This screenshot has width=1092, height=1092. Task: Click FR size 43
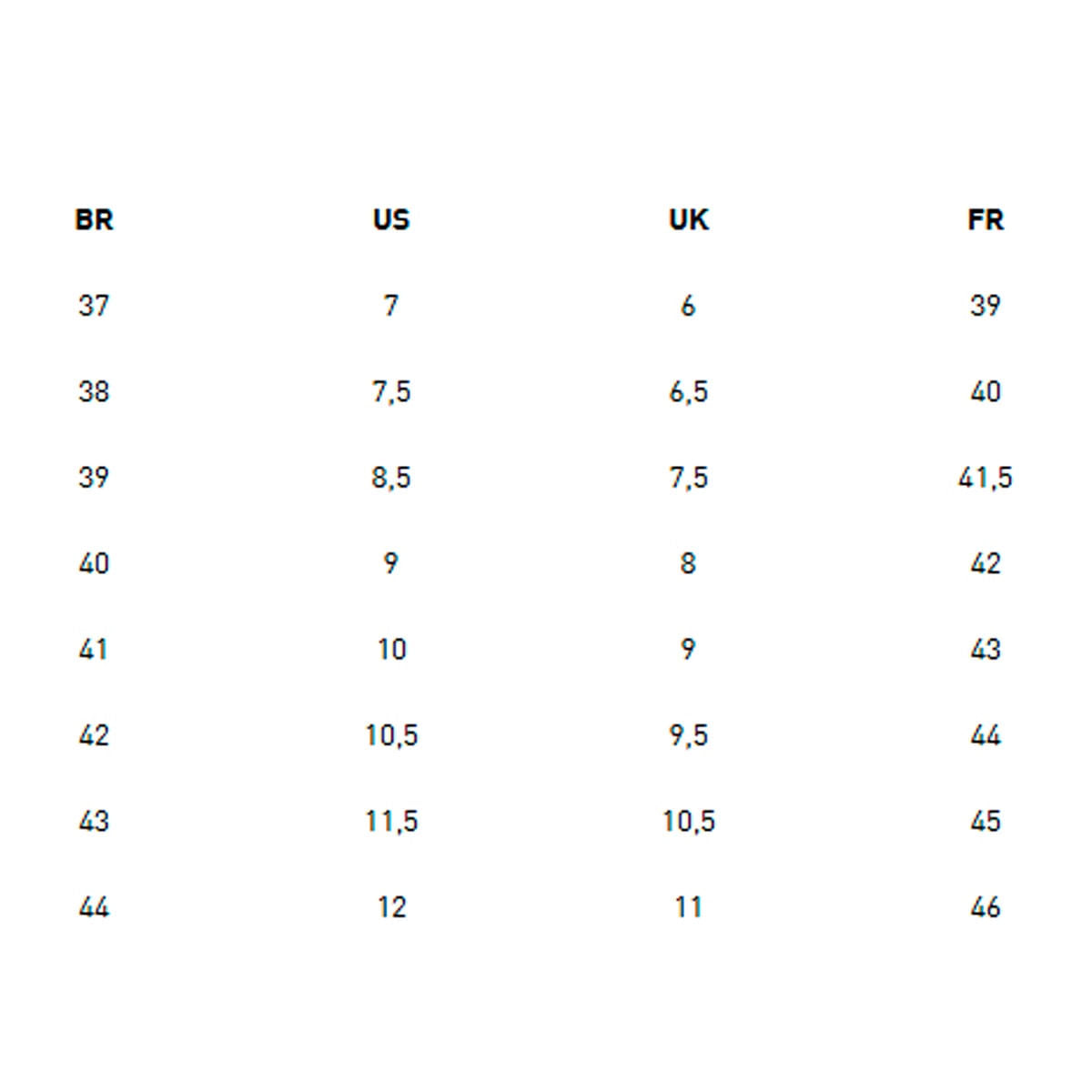tap(986, 650)
